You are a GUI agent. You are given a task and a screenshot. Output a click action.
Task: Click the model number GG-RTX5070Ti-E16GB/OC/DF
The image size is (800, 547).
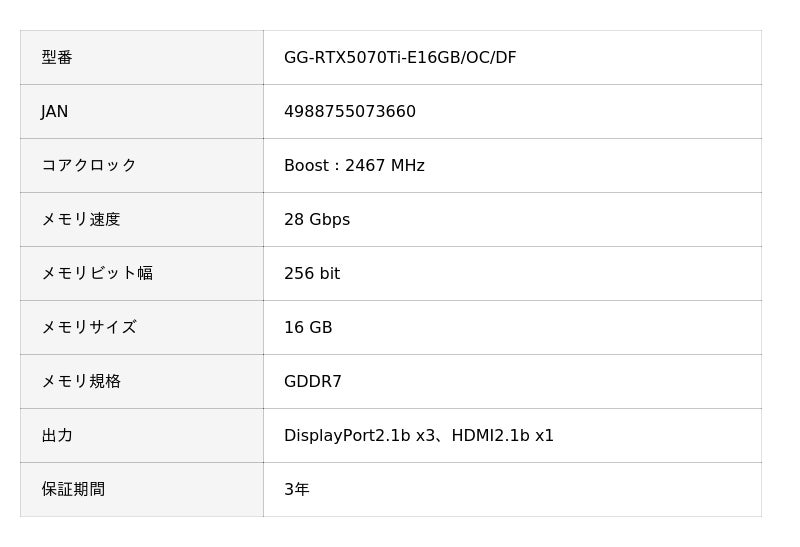(x=400, y=58)
